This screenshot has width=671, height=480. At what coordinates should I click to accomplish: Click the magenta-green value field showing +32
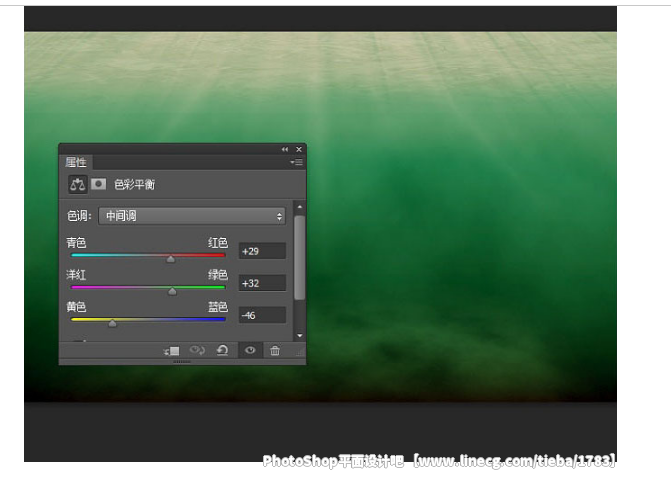(262, 283)
